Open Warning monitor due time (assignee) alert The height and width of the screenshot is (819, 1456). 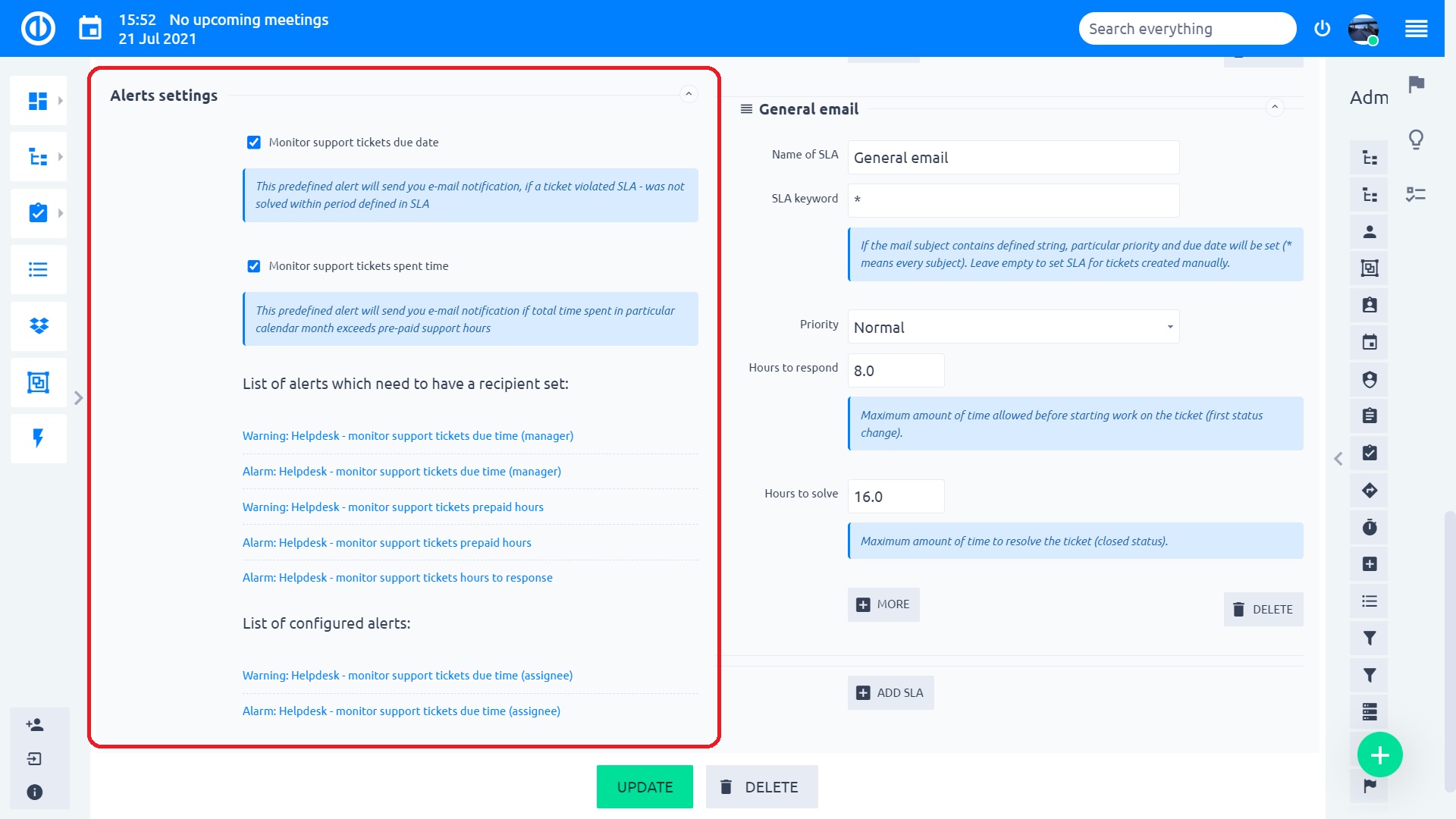[407, 676]
